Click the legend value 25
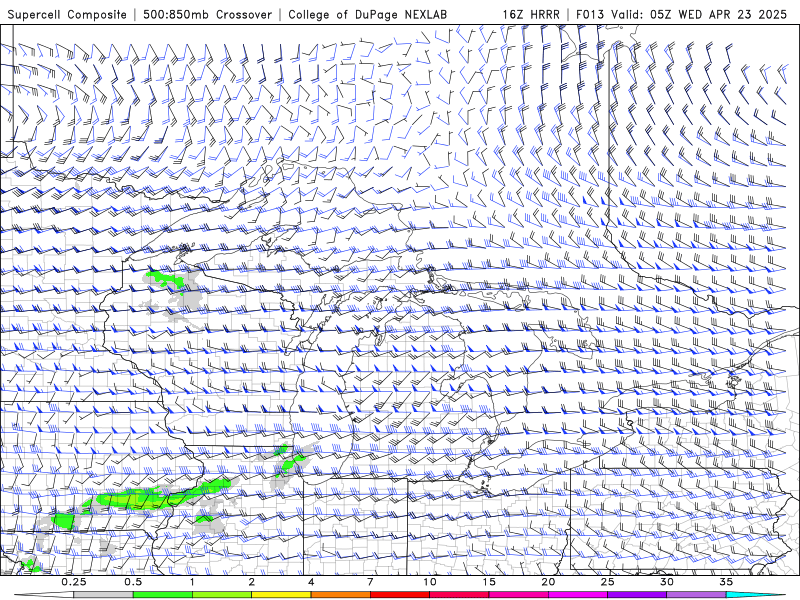The height and width of the screenshot is (600, 800). click(607, 582)
